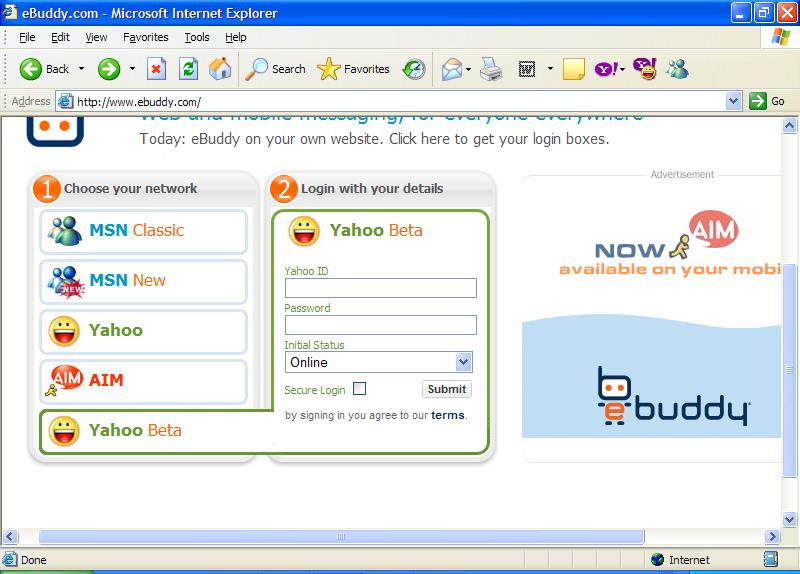This screenshot has width=800, height=574.
Task: Click the yellow note toolbar icon
Action: pyautogui.click(x=573, y=69)
